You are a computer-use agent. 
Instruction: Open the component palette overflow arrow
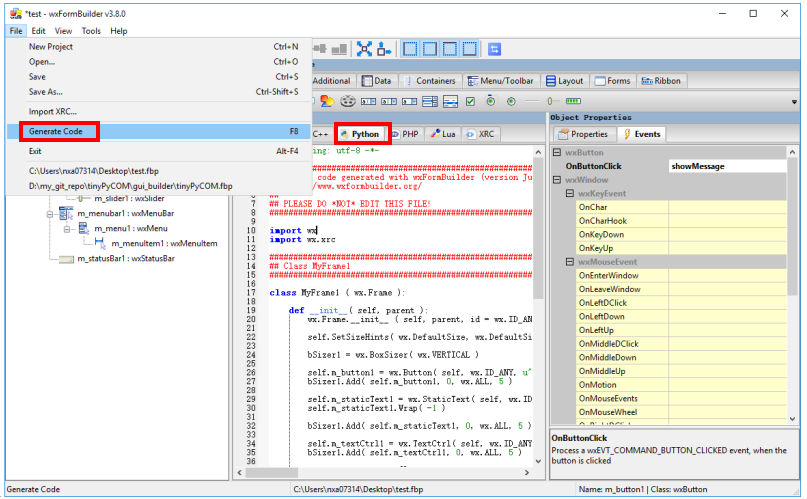coord(794,102)
